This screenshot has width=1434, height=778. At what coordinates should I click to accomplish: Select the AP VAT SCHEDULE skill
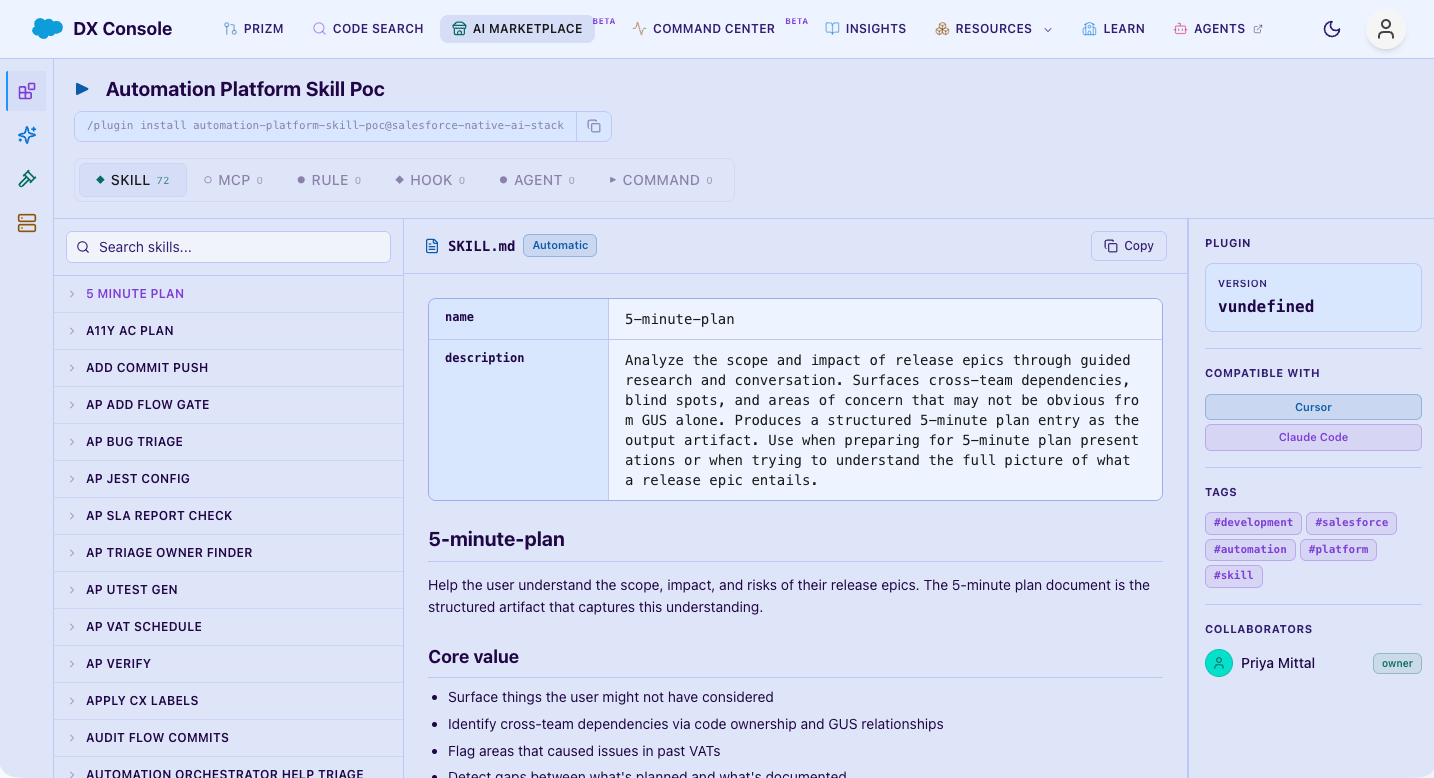click(x=229, y=627)
